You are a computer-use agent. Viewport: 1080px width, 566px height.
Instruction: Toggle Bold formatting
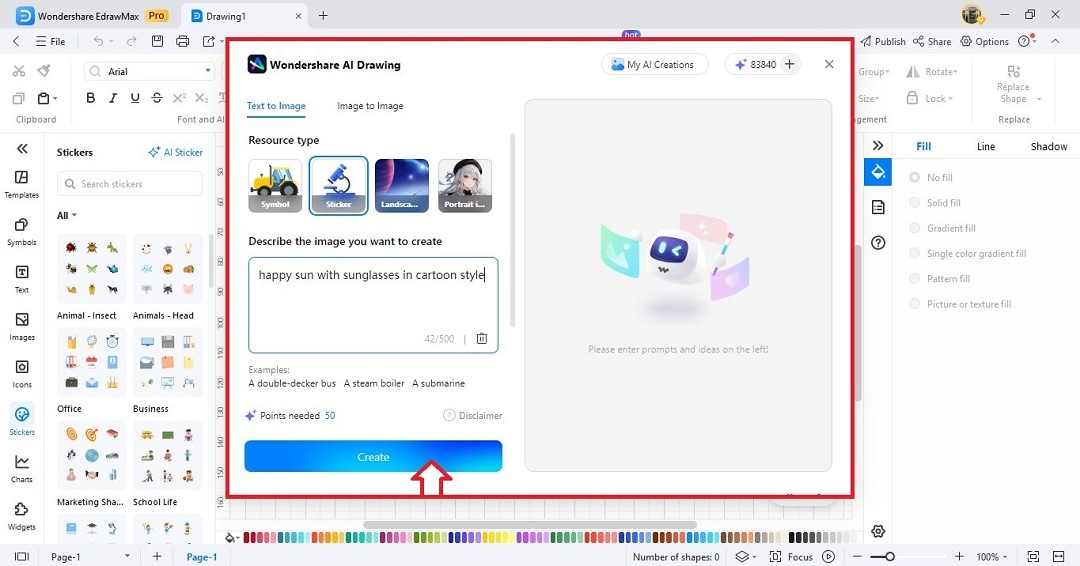(90, 98)
